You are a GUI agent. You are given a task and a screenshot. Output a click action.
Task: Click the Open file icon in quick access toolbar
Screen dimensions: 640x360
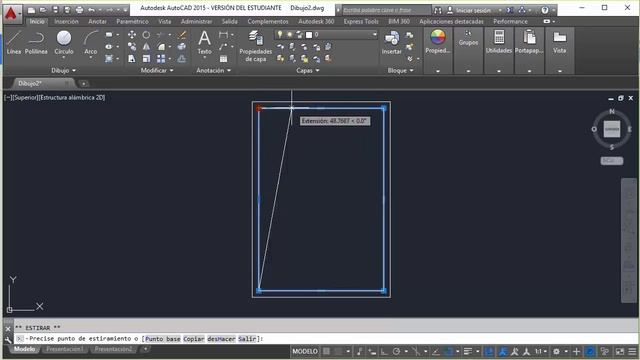point(43,10)
